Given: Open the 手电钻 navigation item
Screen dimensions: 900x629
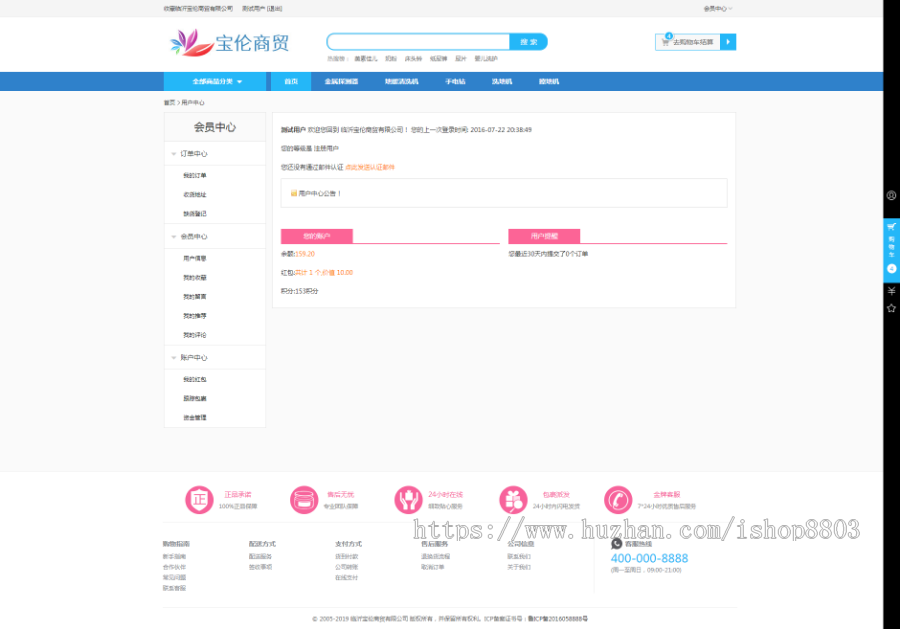Looking at the screenshot, I should click(455, 81).
